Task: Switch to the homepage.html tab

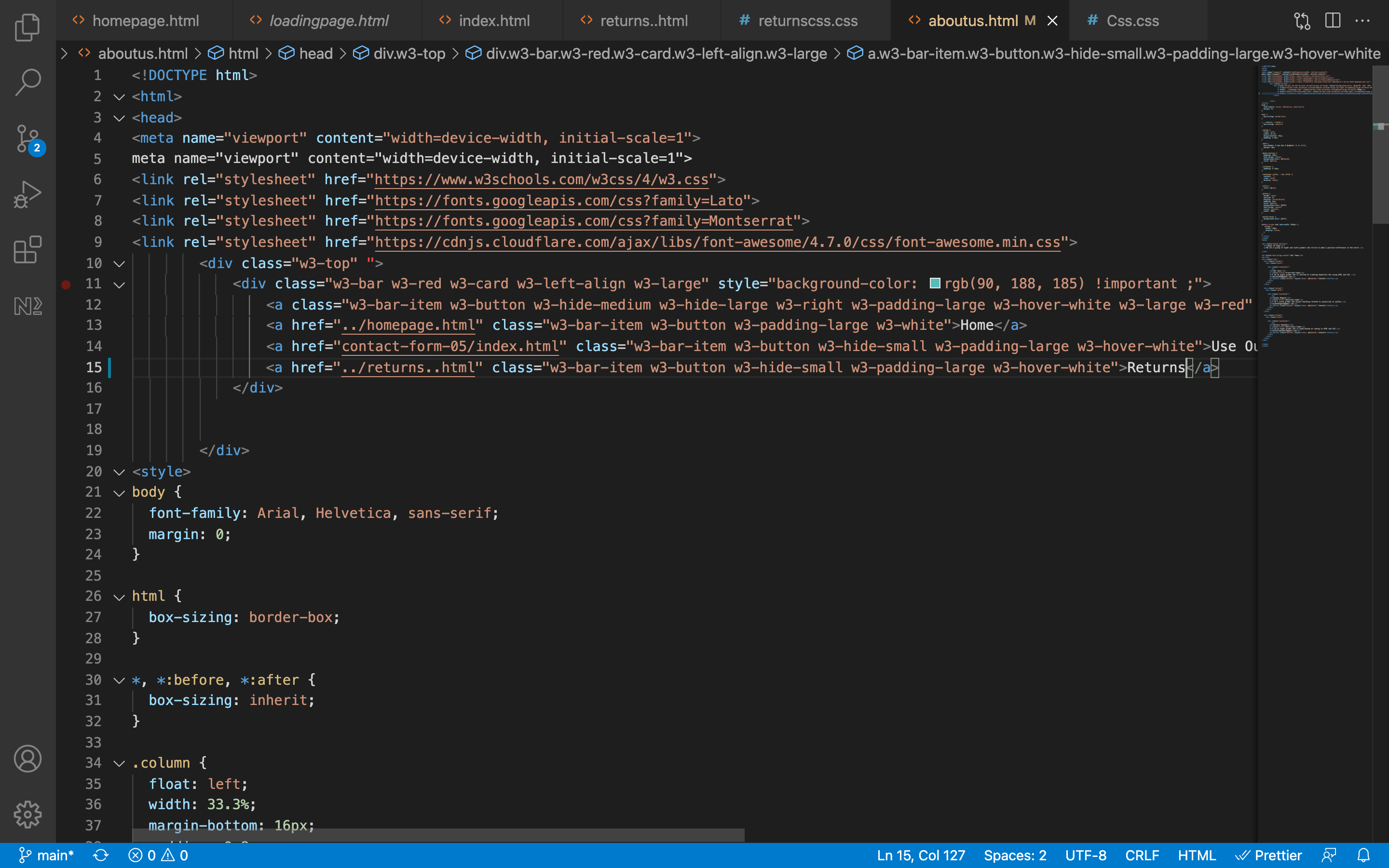Action: point(145,21)
